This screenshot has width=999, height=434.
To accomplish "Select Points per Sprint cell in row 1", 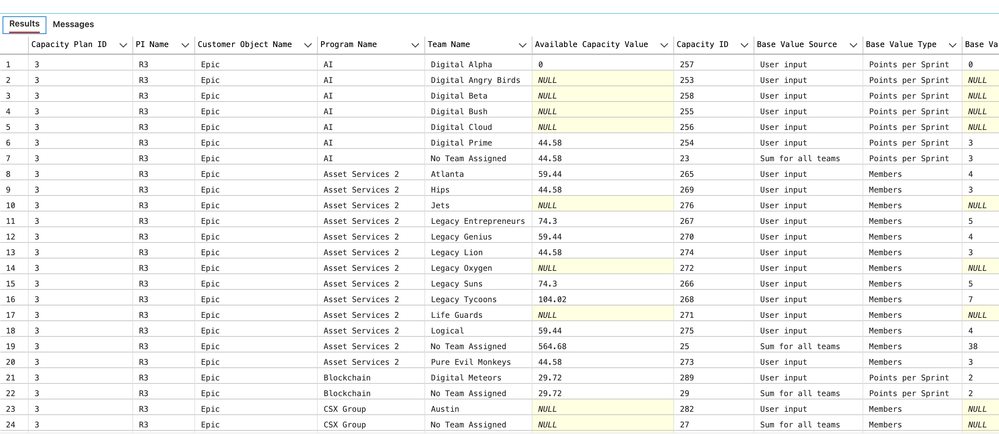I will [x=912, y=64].
